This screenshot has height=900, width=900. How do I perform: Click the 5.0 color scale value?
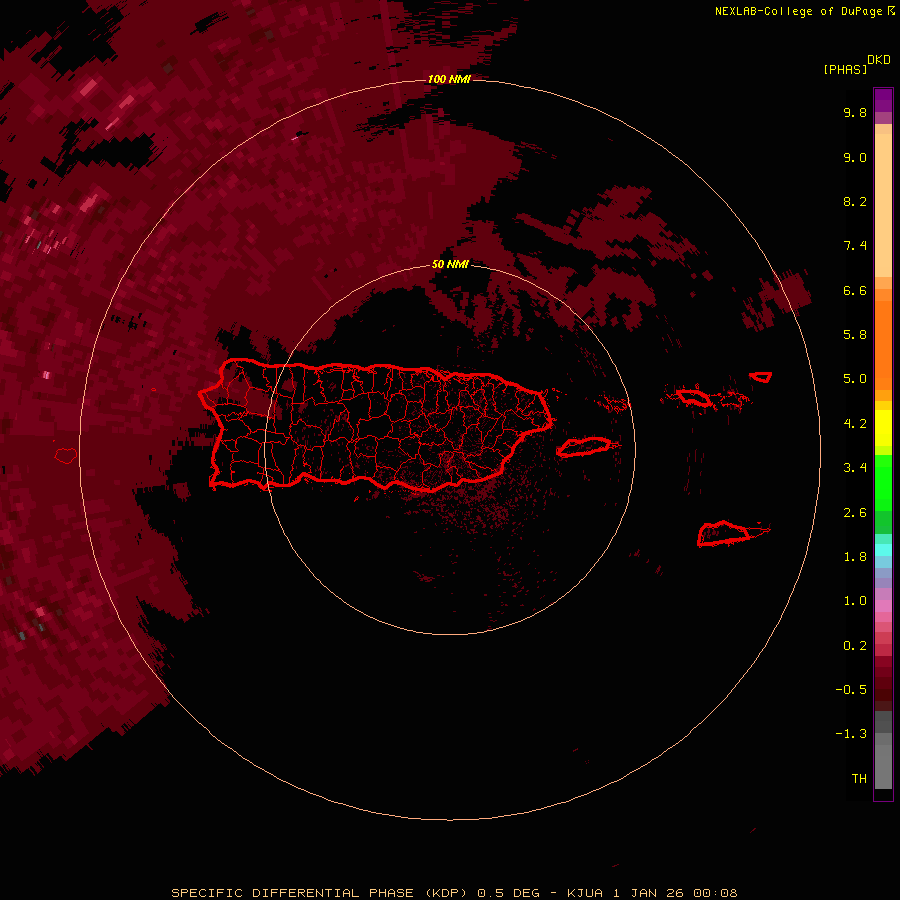click(855, 379)
